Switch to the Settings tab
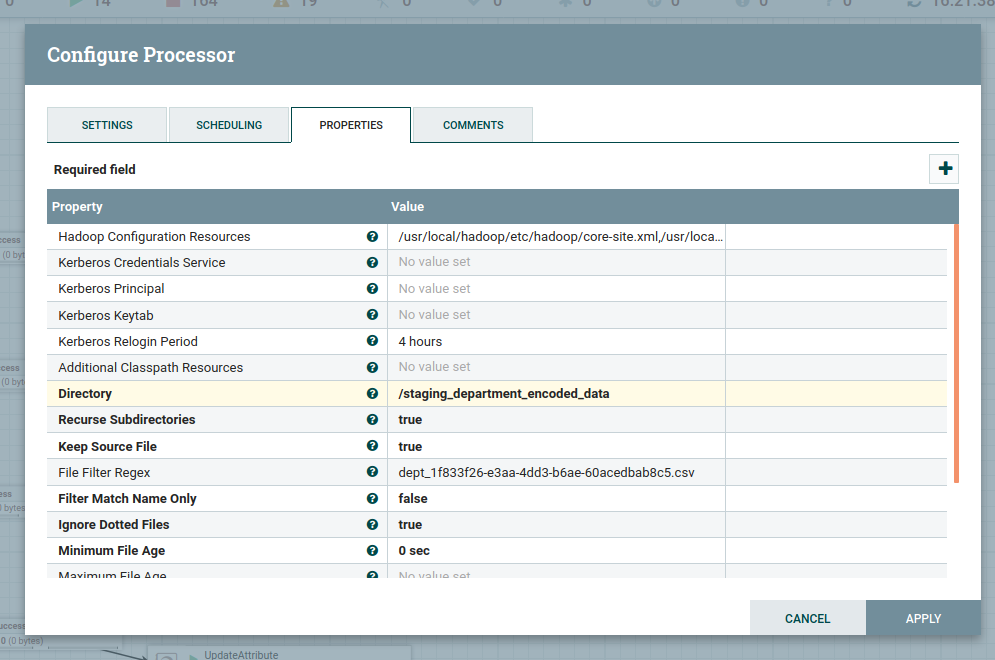The width and height of the screenshot is (995, 660). tap(107, 125)
